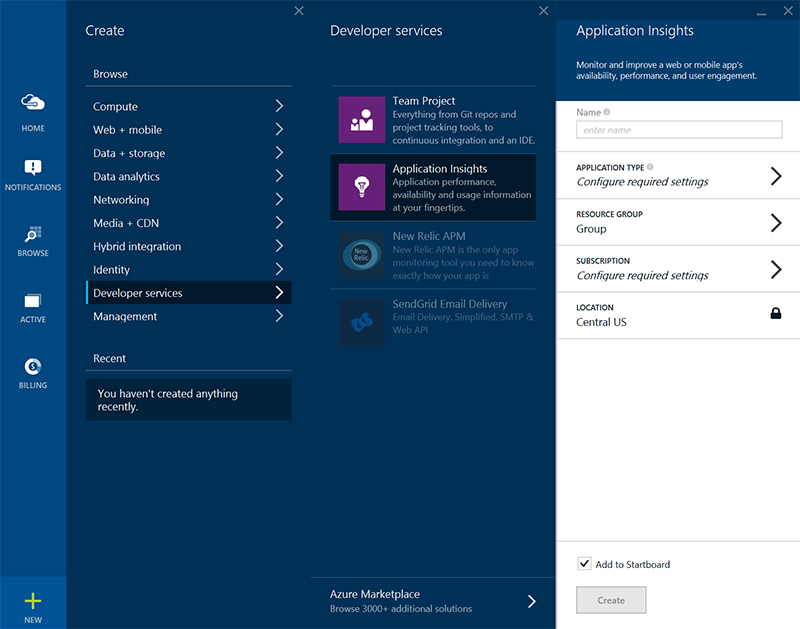Select the Application Insights lightbulb icon
Image resolution: width=800 pixels, height=629 pixels.
tap(362, 187)
